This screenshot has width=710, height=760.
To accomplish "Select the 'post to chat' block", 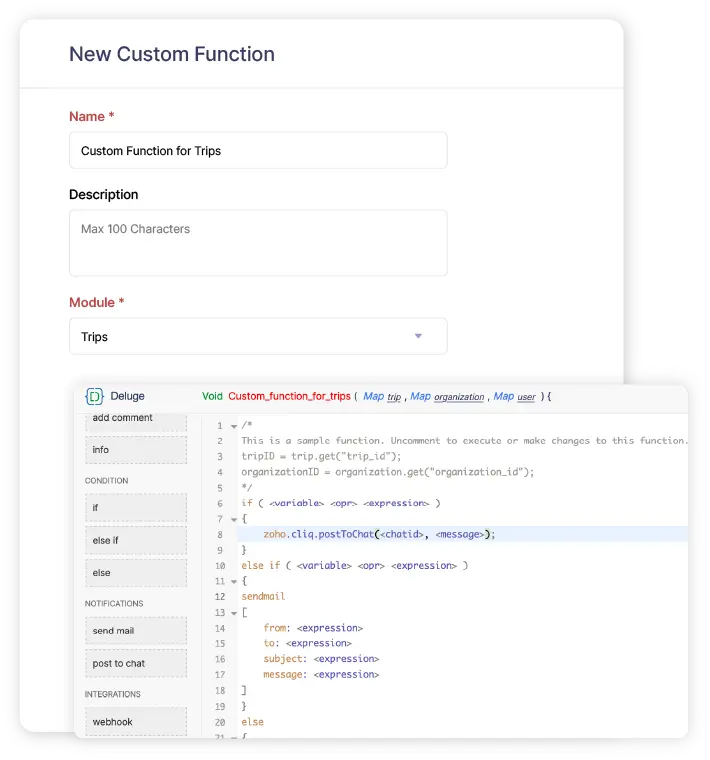I will pos(136,663).
